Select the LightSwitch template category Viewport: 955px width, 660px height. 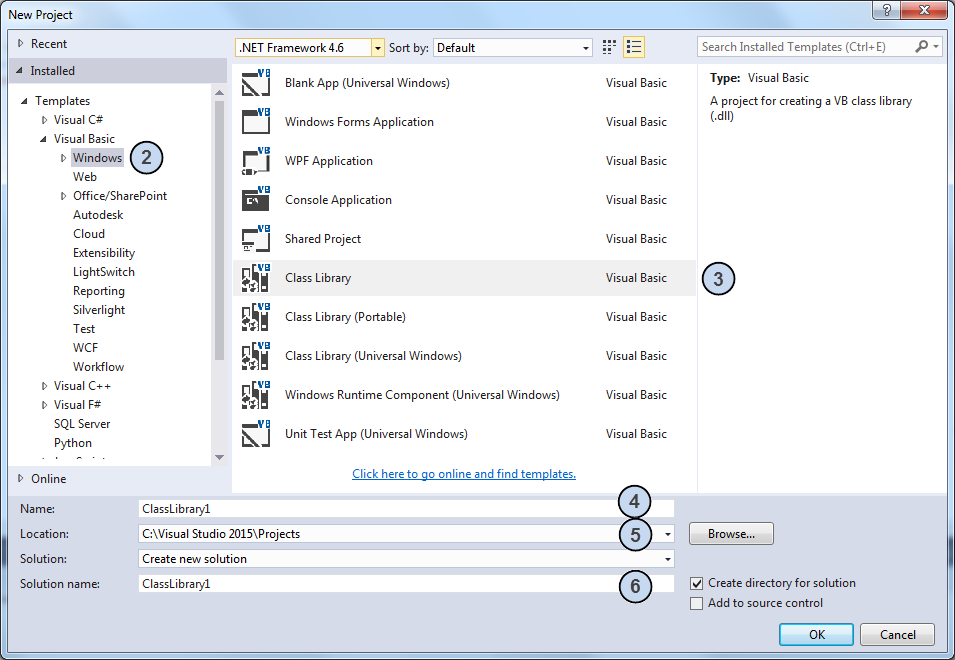(x=104, y=272)
